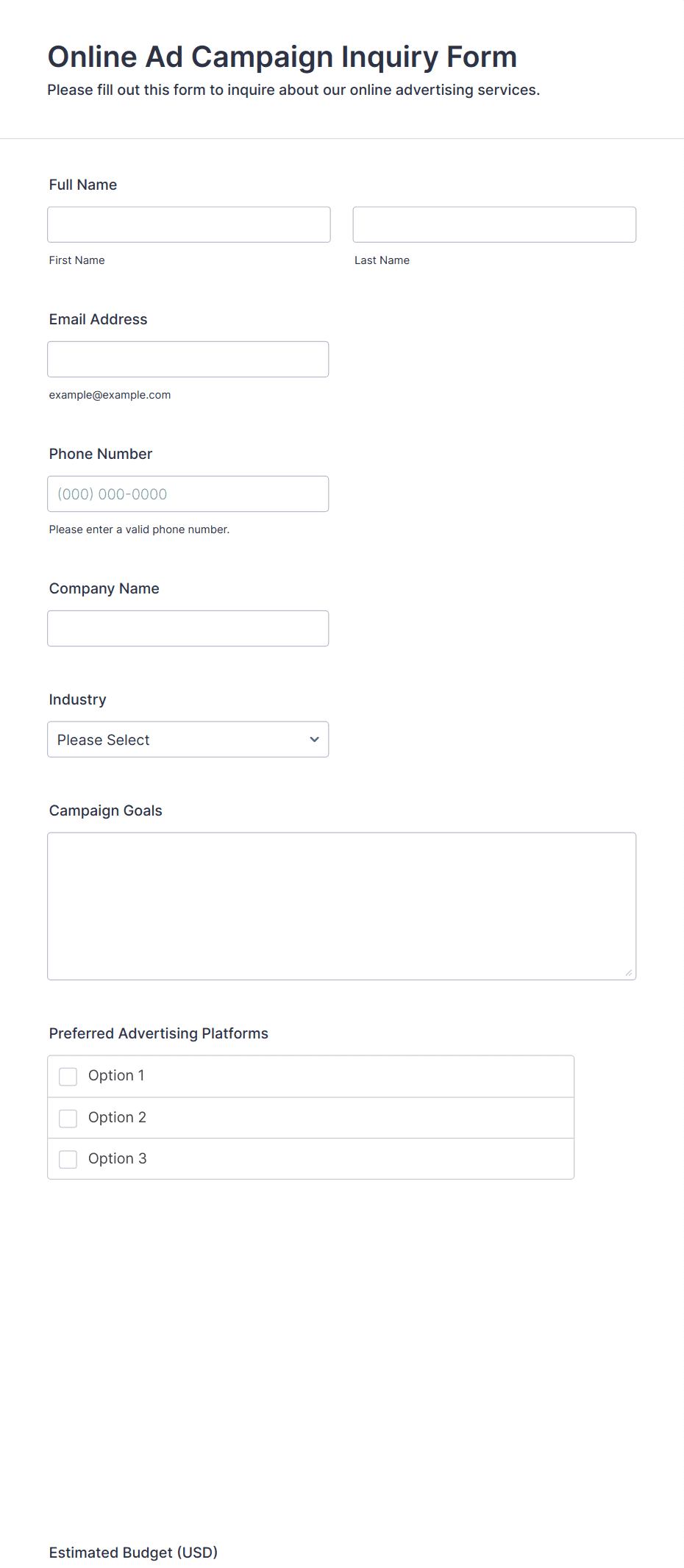Check the Option 3 checkbox
This screenshot has width=684, height=1568.
tap(68, 1159)
